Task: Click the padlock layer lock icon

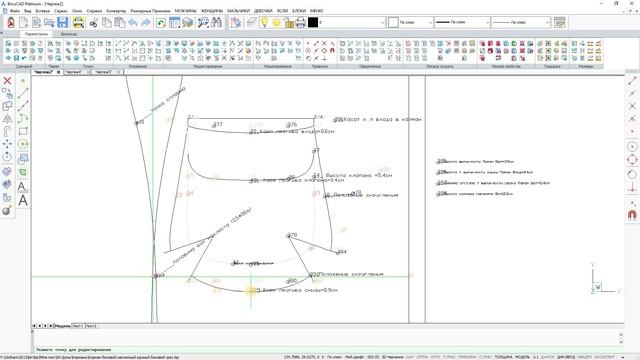Action: point(289,22)
